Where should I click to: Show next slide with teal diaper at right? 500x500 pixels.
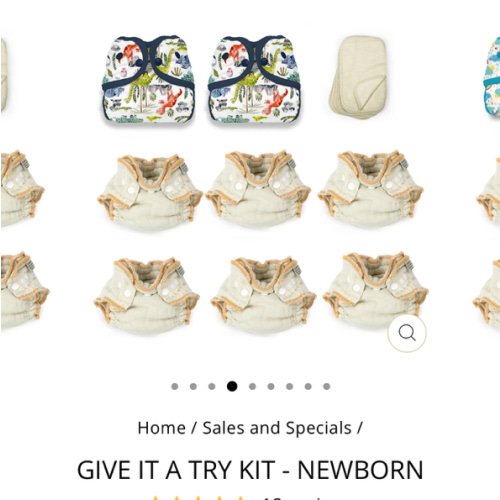(x=490, y=187)
